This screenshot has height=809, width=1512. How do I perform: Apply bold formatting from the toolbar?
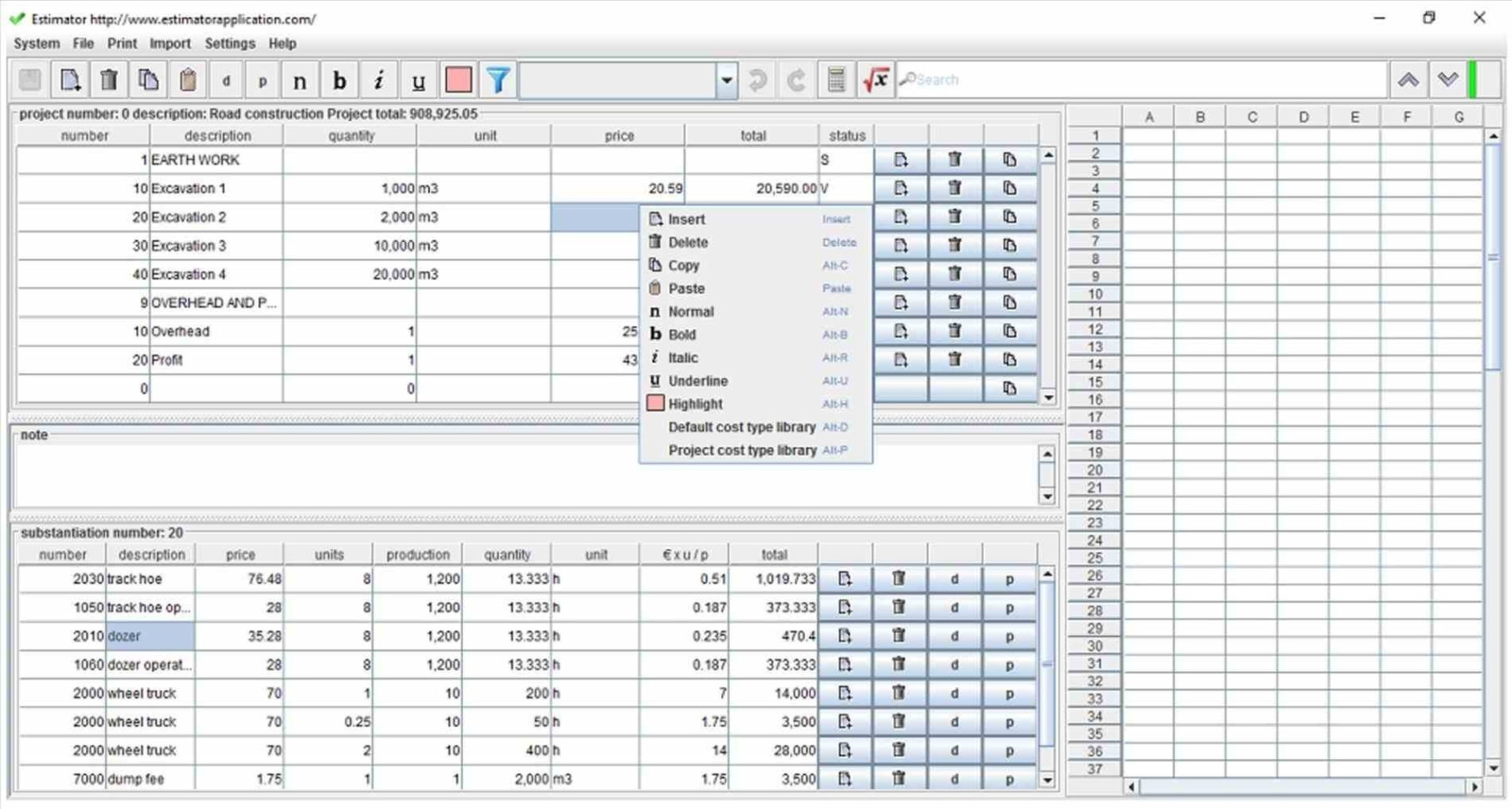[x=338, y=79]
